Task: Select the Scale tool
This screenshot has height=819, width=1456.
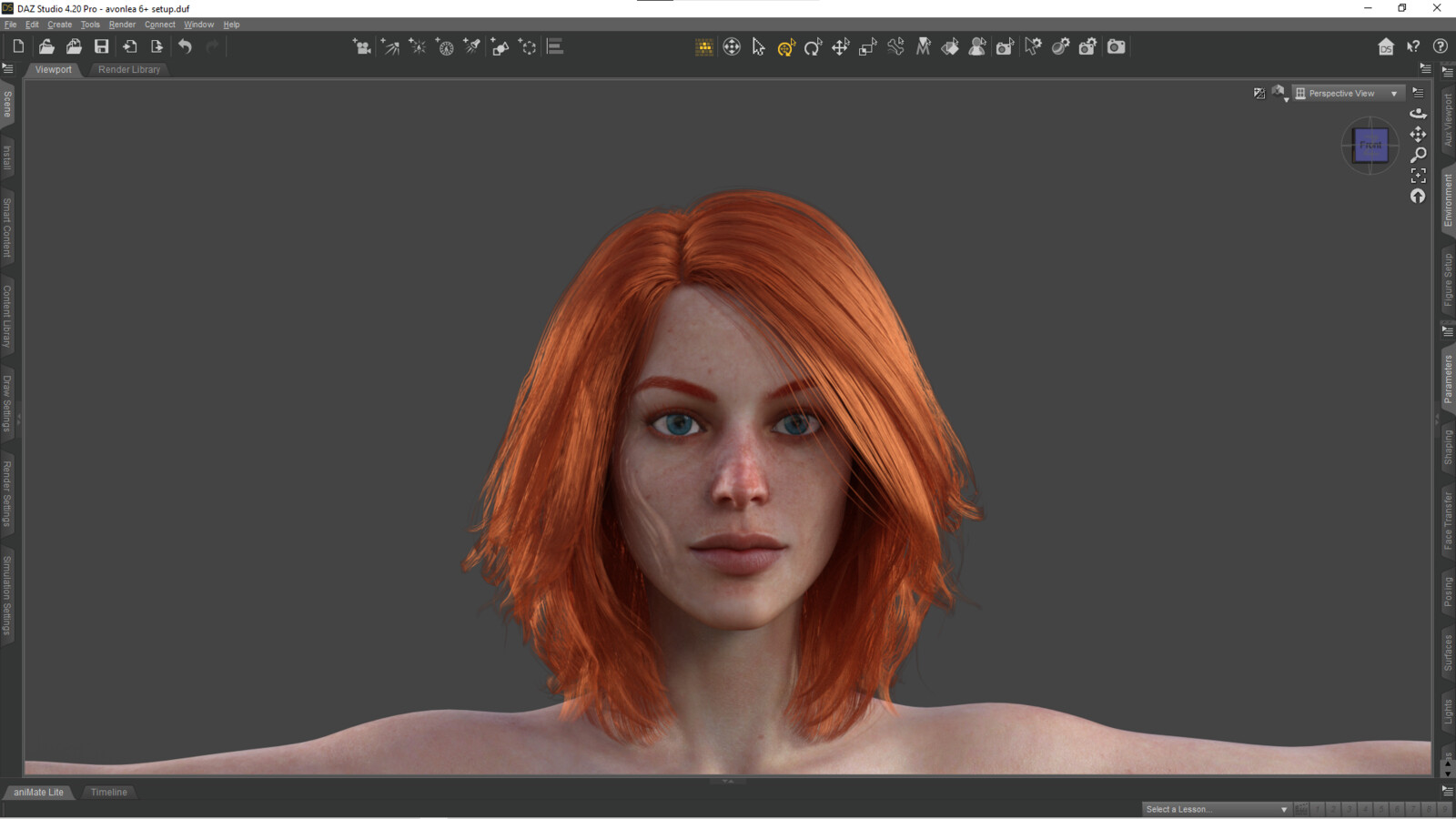Action: click(868, 47)
